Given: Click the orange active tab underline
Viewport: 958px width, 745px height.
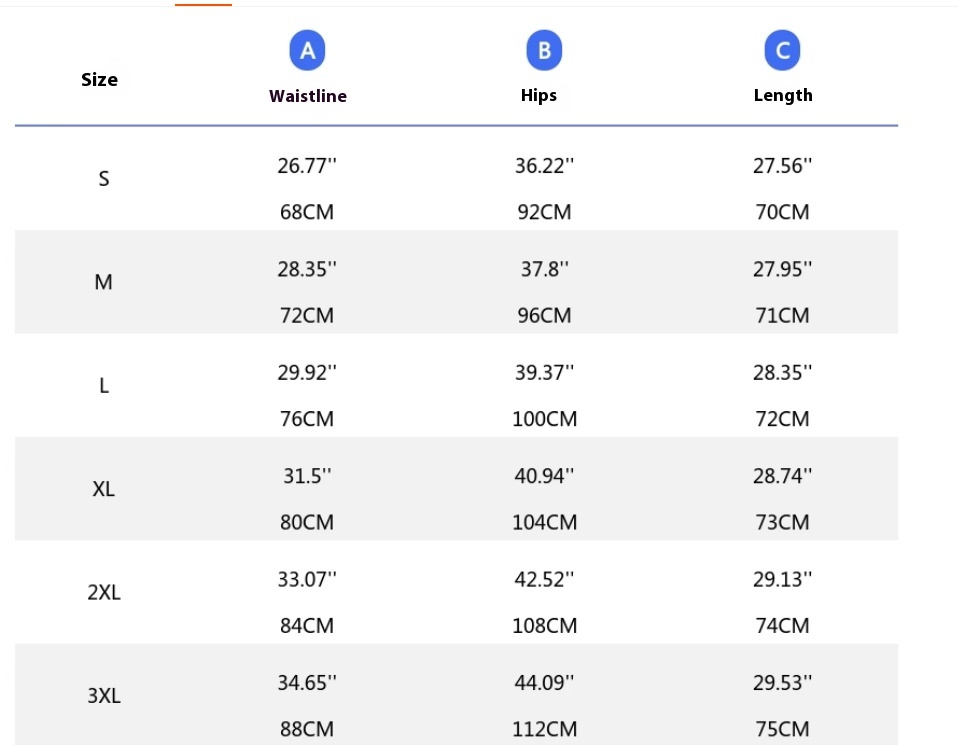Looking at the screenshot, I should (203, 4).
